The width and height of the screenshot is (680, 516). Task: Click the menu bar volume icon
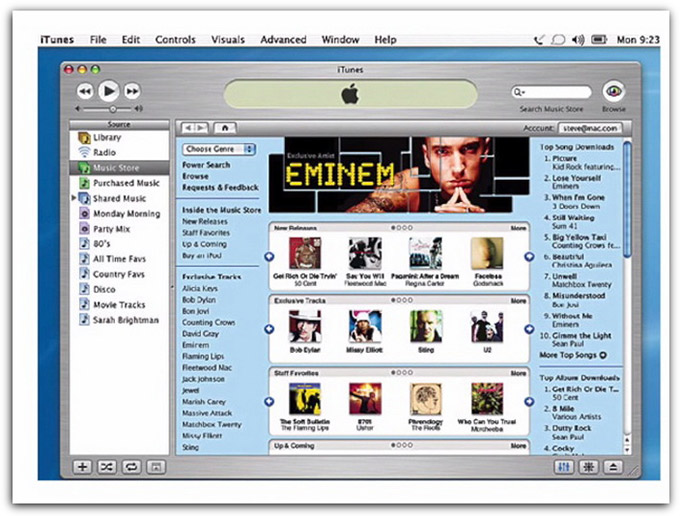tap(578, 40)
